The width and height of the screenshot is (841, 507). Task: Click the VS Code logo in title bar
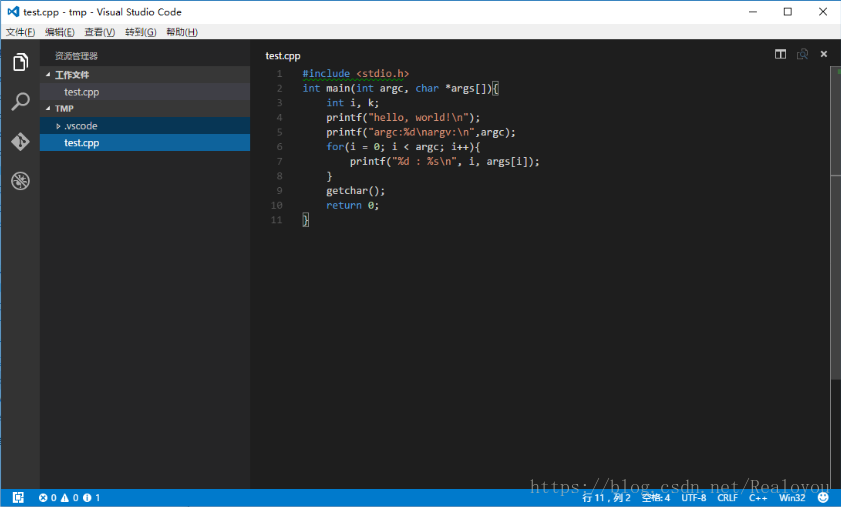point(13,11)
